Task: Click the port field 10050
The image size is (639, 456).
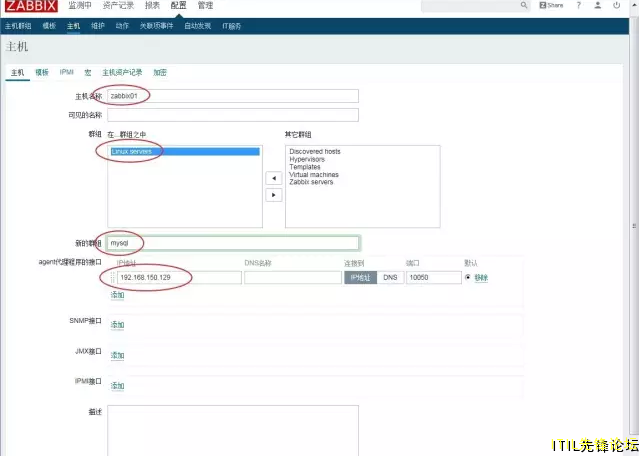Action: click(434, 278)
